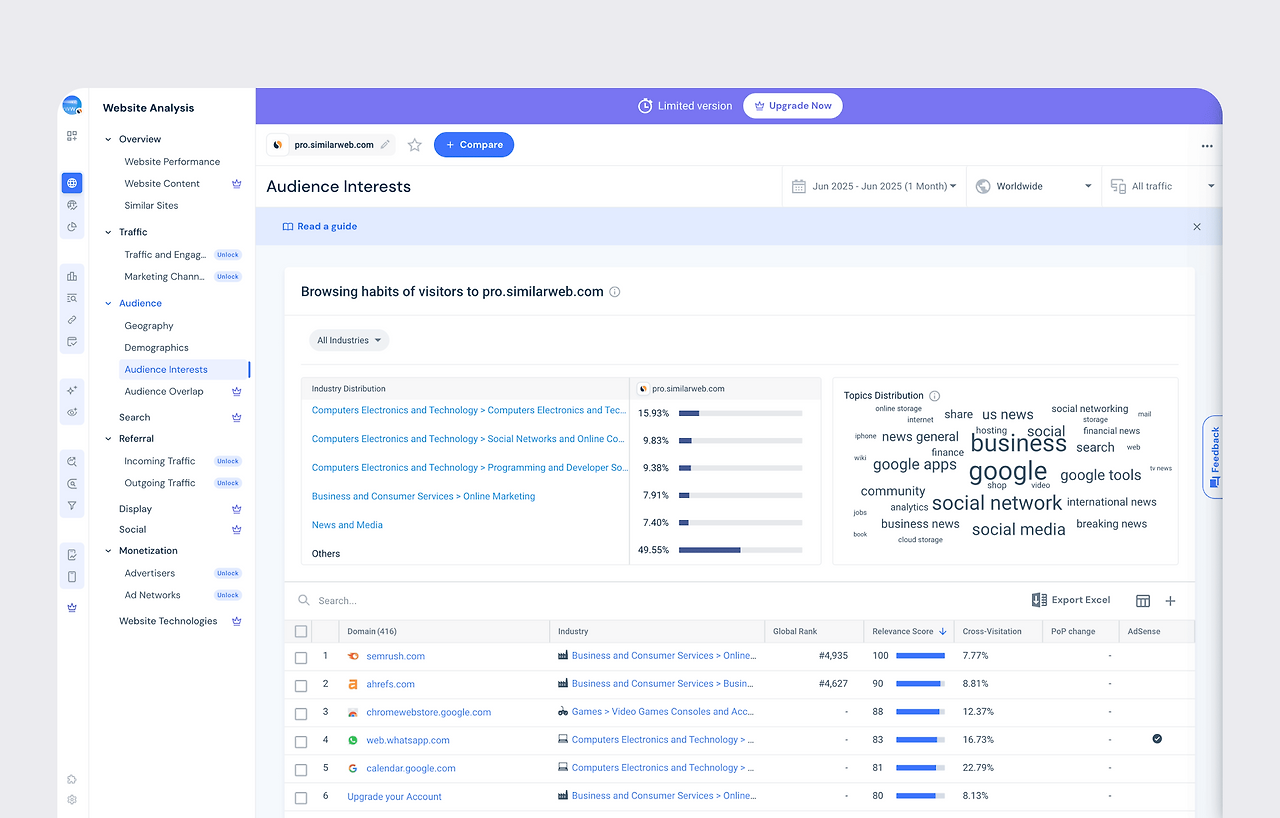Click the semrush.com favicon in row 1
The image size is (1280, 818).
tap(353, 657)
